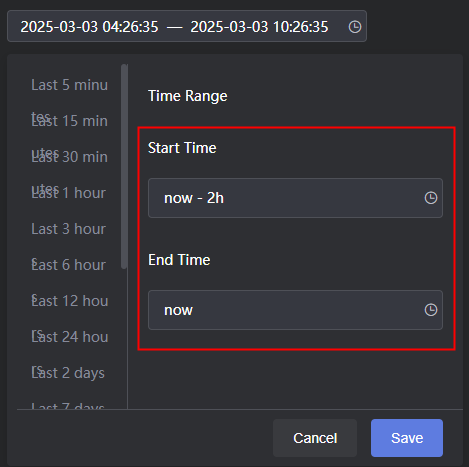Viewport: 469px width, 467px height.
Task: Click the preset list vertical scrollbar
Action: coord(124,166)
